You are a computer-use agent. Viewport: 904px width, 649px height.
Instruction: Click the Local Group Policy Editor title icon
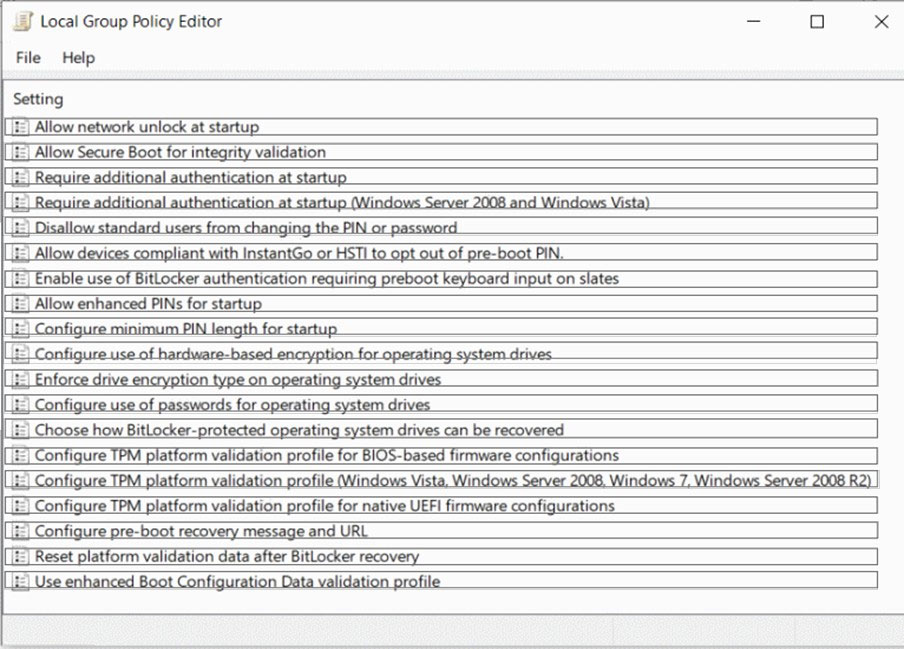click(23, 21)
